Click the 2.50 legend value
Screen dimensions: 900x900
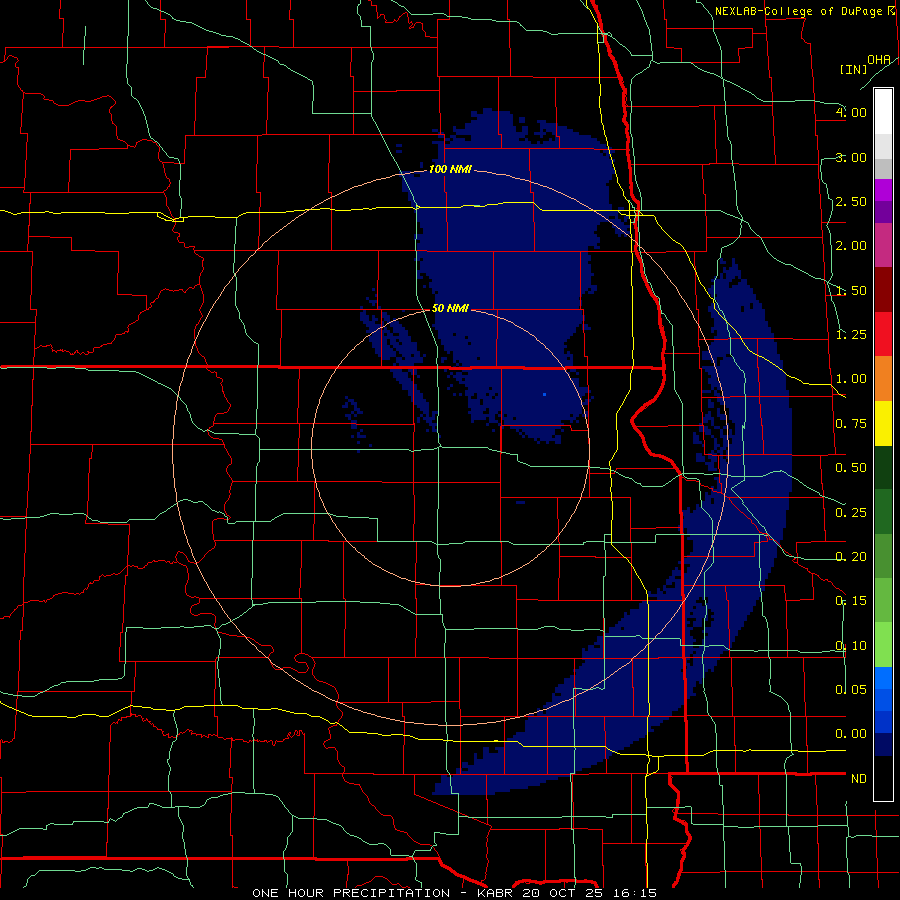point(851,201)
